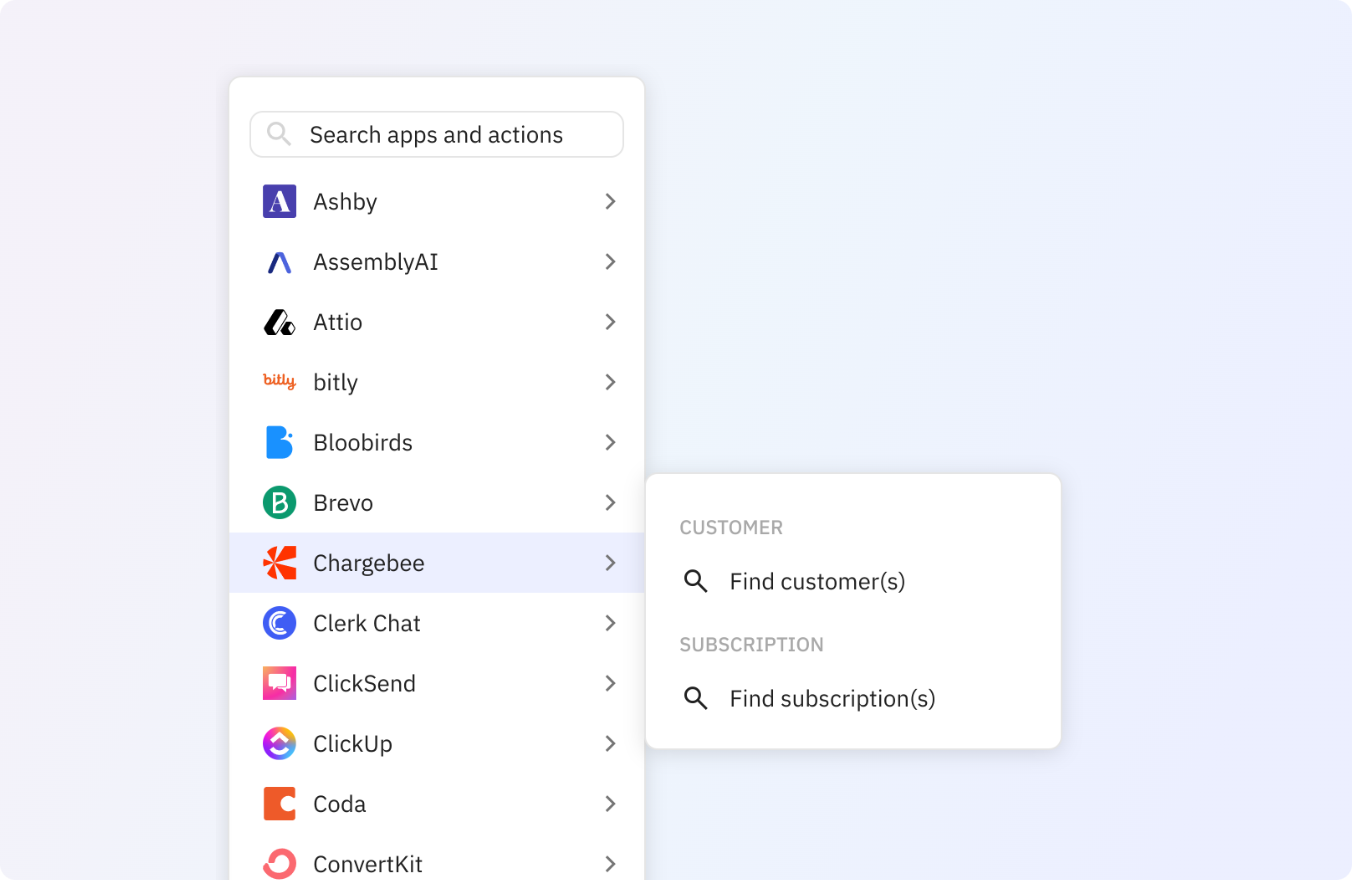Screen dimensions: 1352x880
Task: Click search icon beside Find customer(s)
Action: [x=696, y=581]
